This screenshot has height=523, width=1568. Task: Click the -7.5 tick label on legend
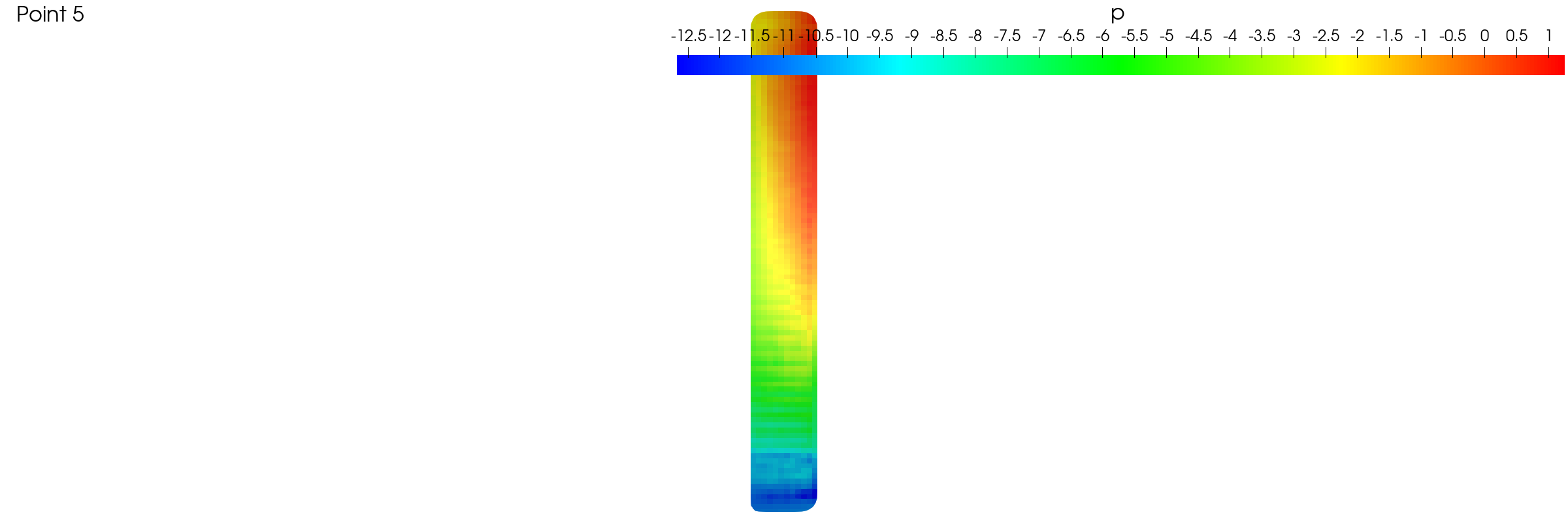[1007, 36]
